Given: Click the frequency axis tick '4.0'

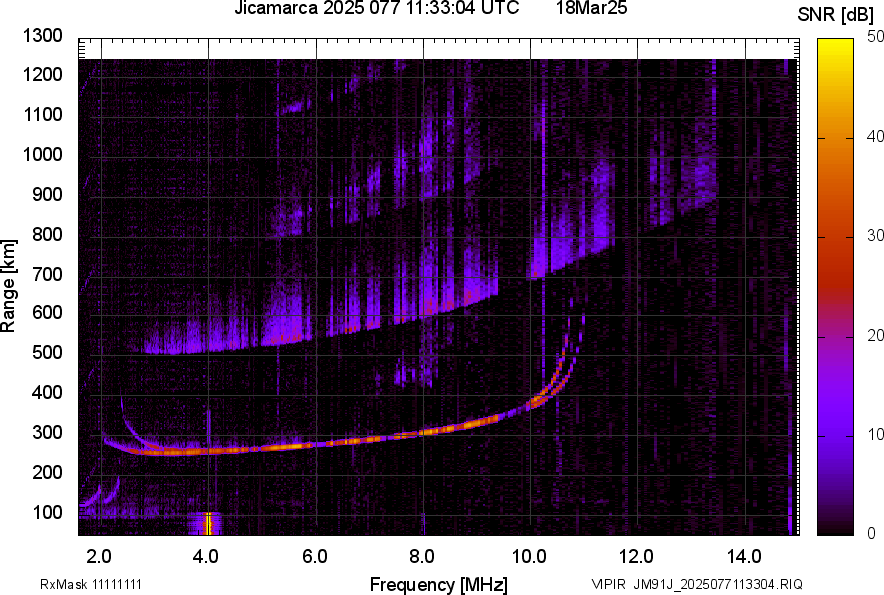Looking at the screenshot, I should (206, 557).
